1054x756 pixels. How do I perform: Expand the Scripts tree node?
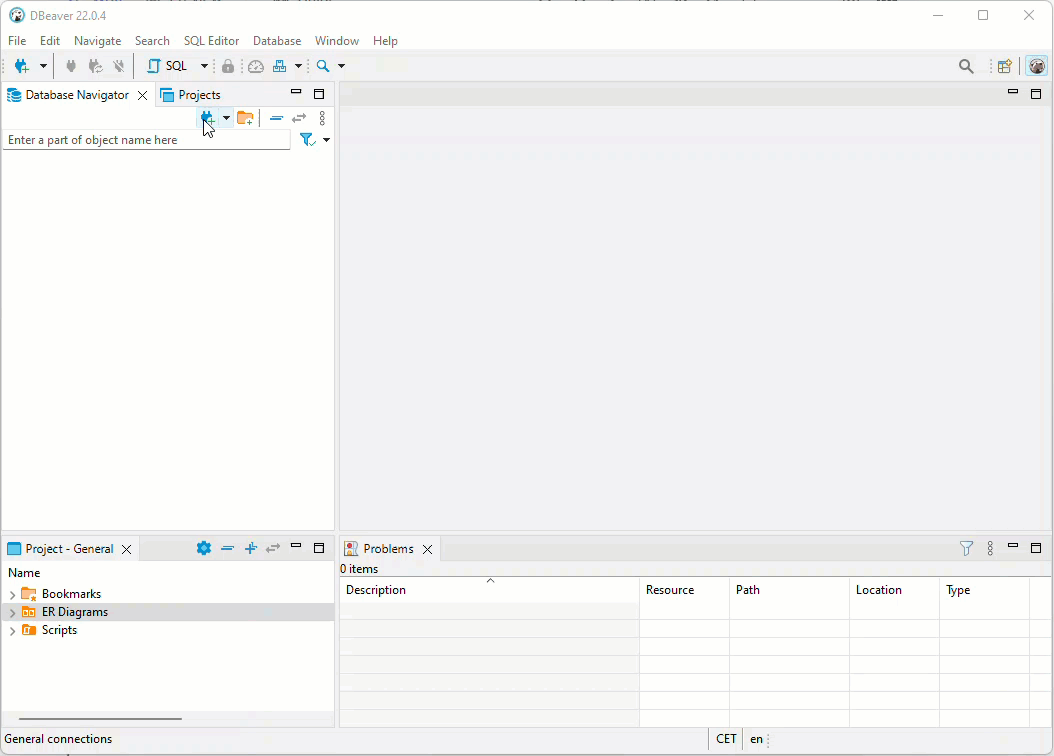(12, 631)
